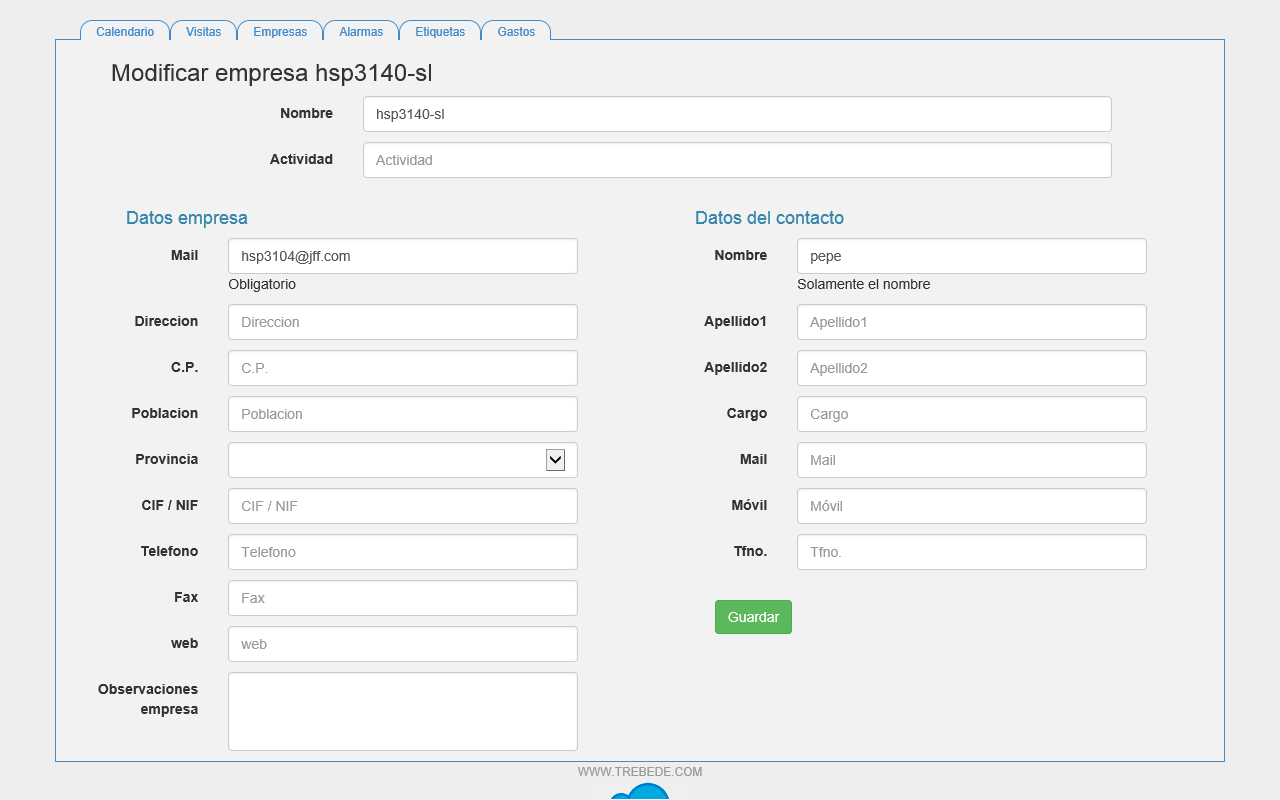Click into the company Nombre field
The image size is (1280, 800).
click(x=737, y=114)
